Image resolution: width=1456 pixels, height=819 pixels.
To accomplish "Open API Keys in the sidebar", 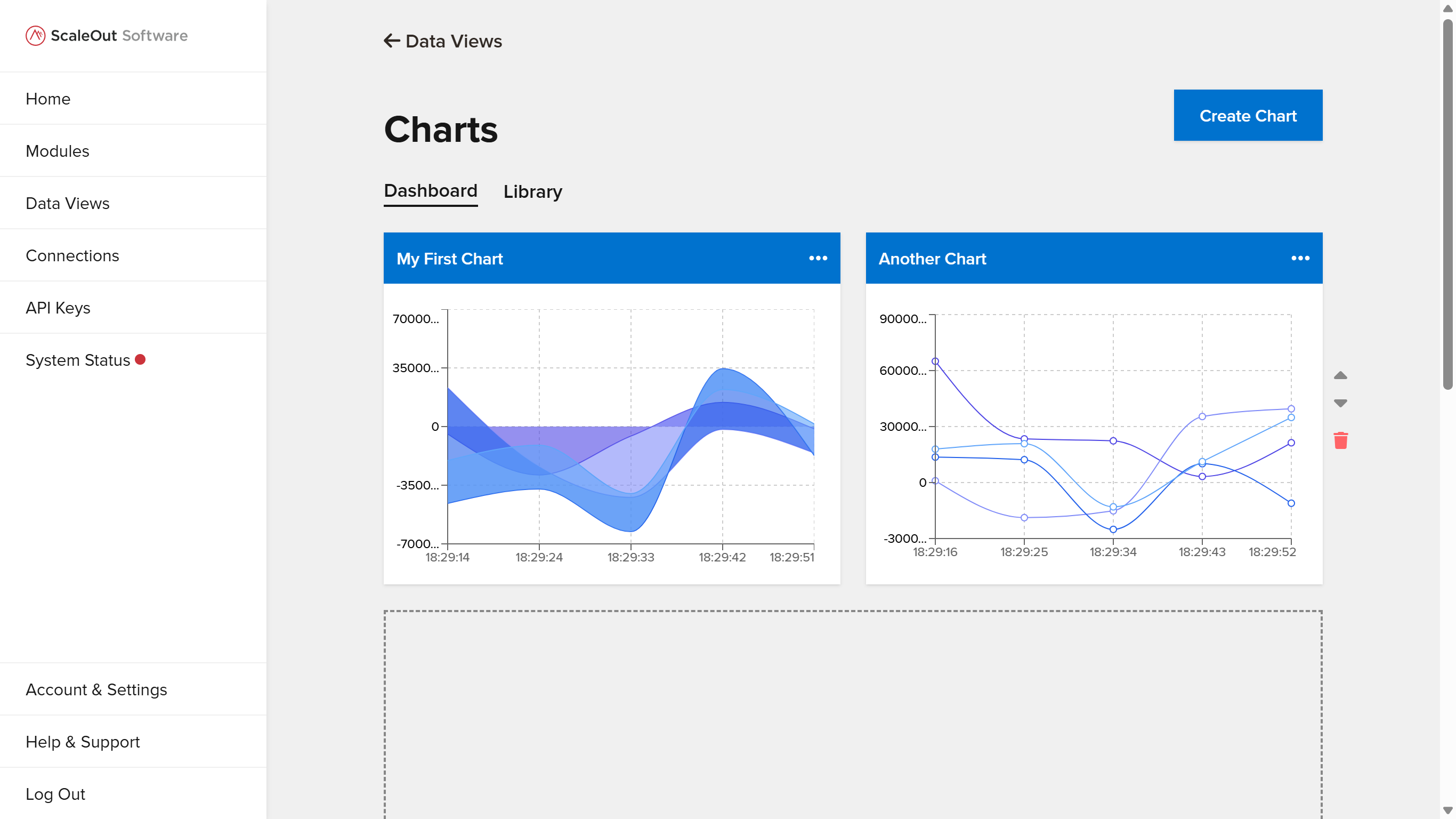I will pyautogui.click(x=133, y=308).
